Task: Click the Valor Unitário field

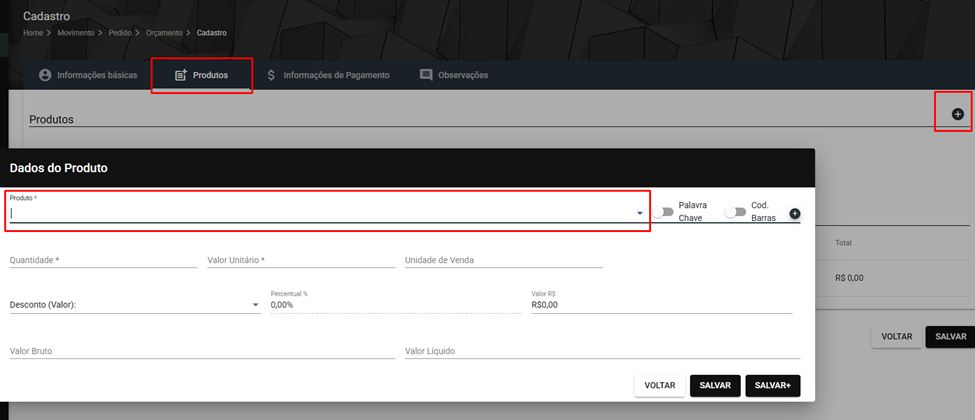Action: (301, 260)
